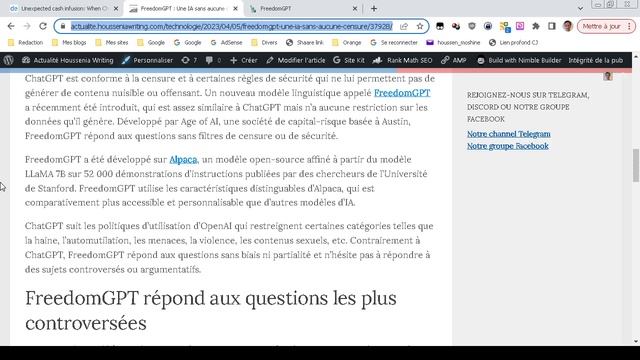
Task: Click the user avatar below admin bar
Action: click(608, 76)
